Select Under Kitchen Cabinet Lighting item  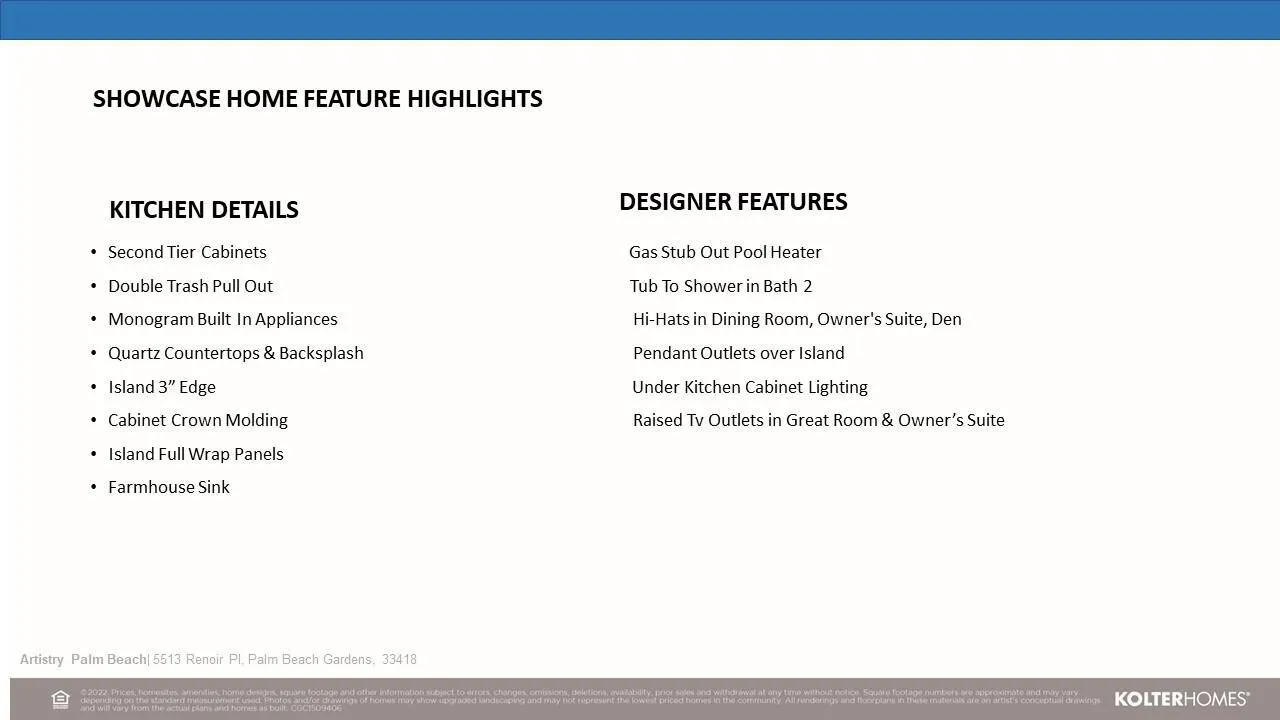(x=749, y=387)
